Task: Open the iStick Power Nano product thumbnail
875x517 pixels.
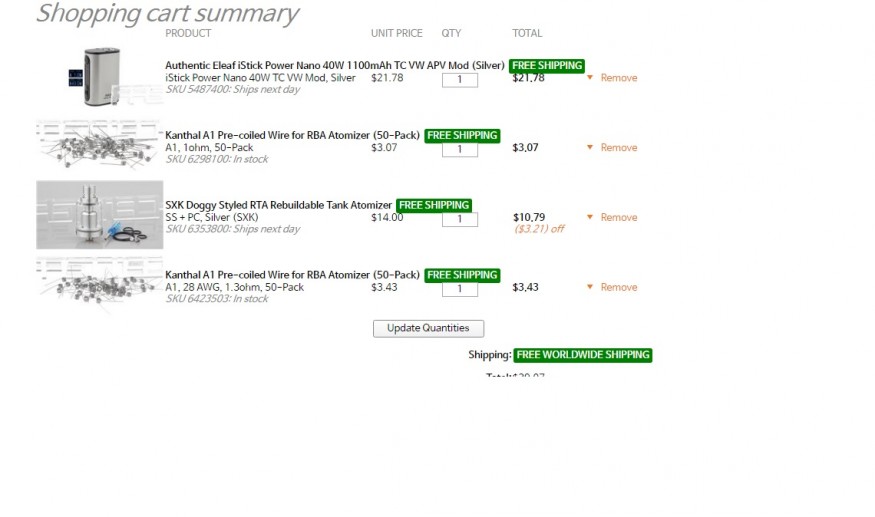Action: tap(100, 75)
